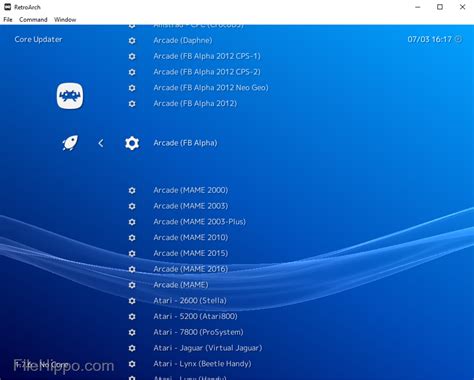Click the Core Updater heading
This screenshot has width=474, height=380.
(38, 39)
